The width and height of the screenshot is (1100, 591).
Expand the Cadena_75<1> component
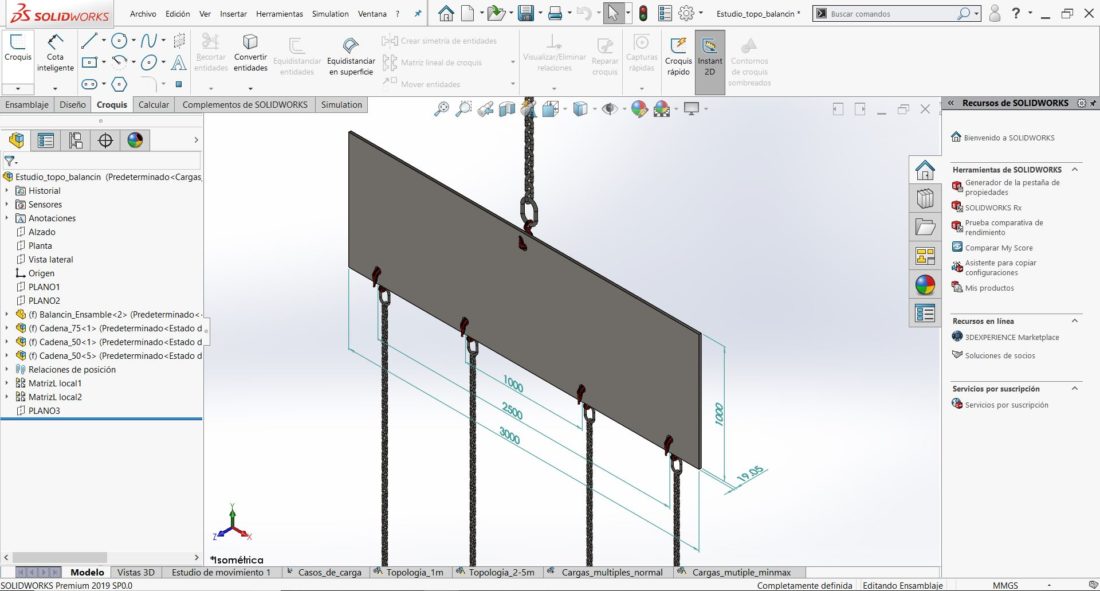(x=7, y=328)
